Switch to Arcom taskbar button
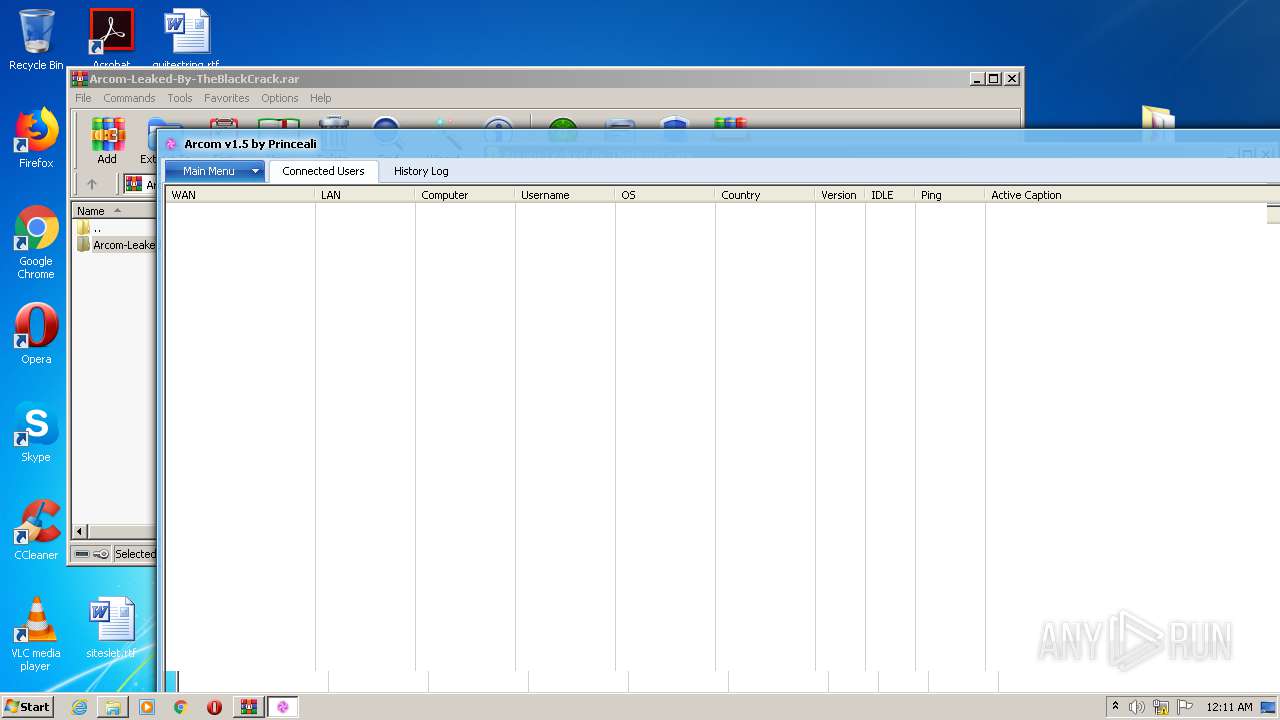The height and width of the screenshot is (720, 1280). [x=282, y=707]
